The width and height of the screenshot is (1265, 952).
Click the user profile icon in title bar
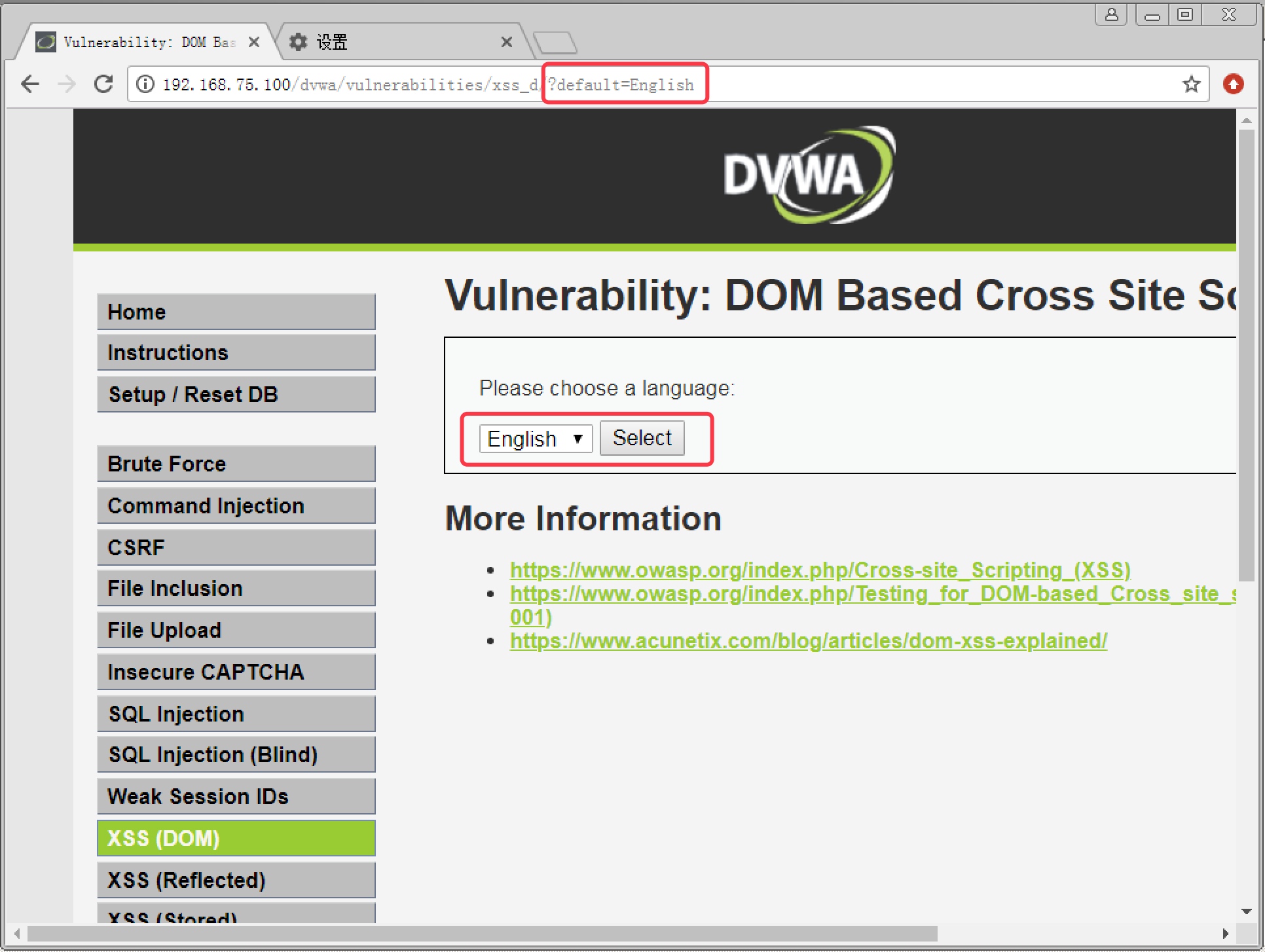(1111, 14)
